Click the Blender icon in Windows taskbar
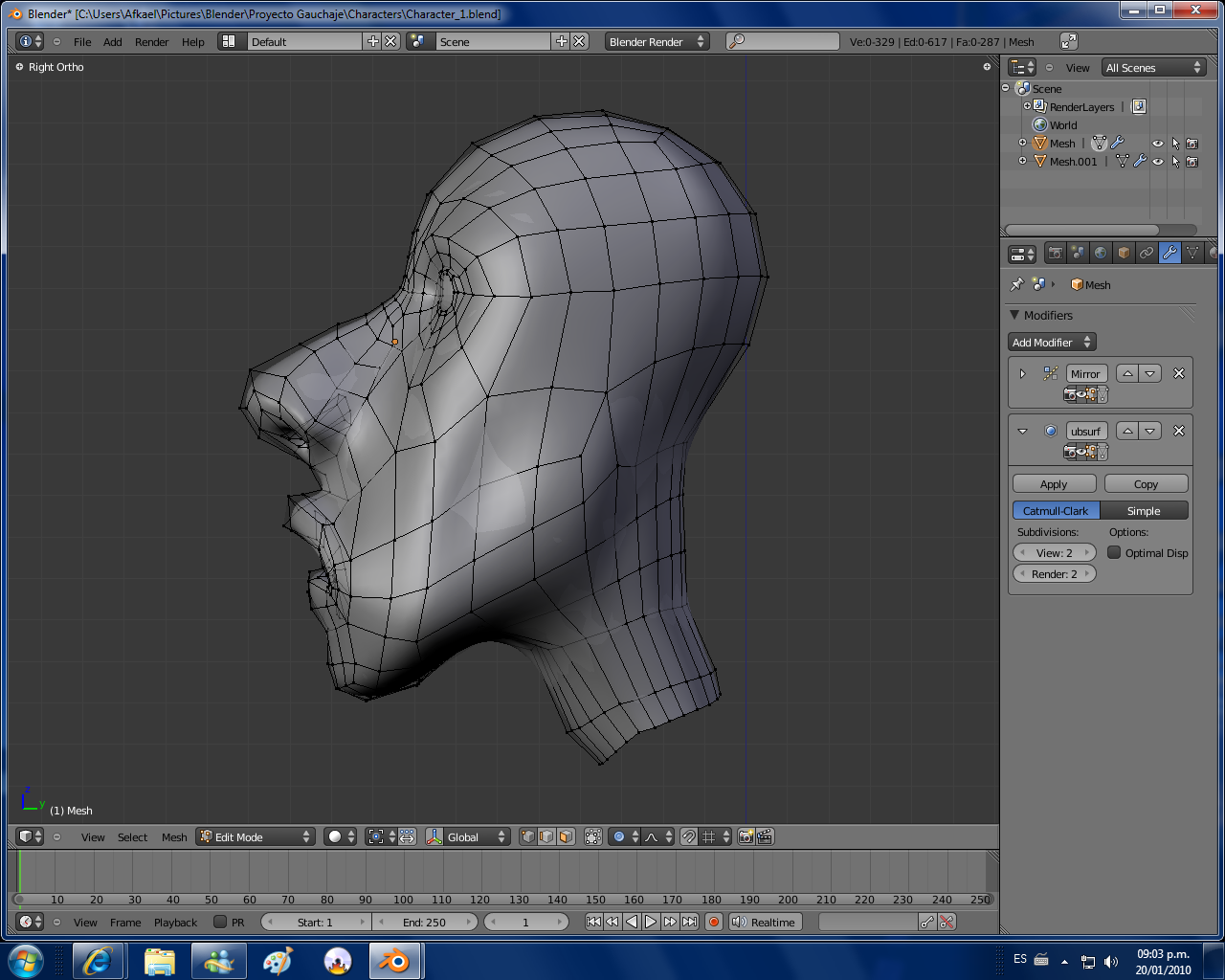The width and height of the screenshot is (1225, 980). click(394, 961)
